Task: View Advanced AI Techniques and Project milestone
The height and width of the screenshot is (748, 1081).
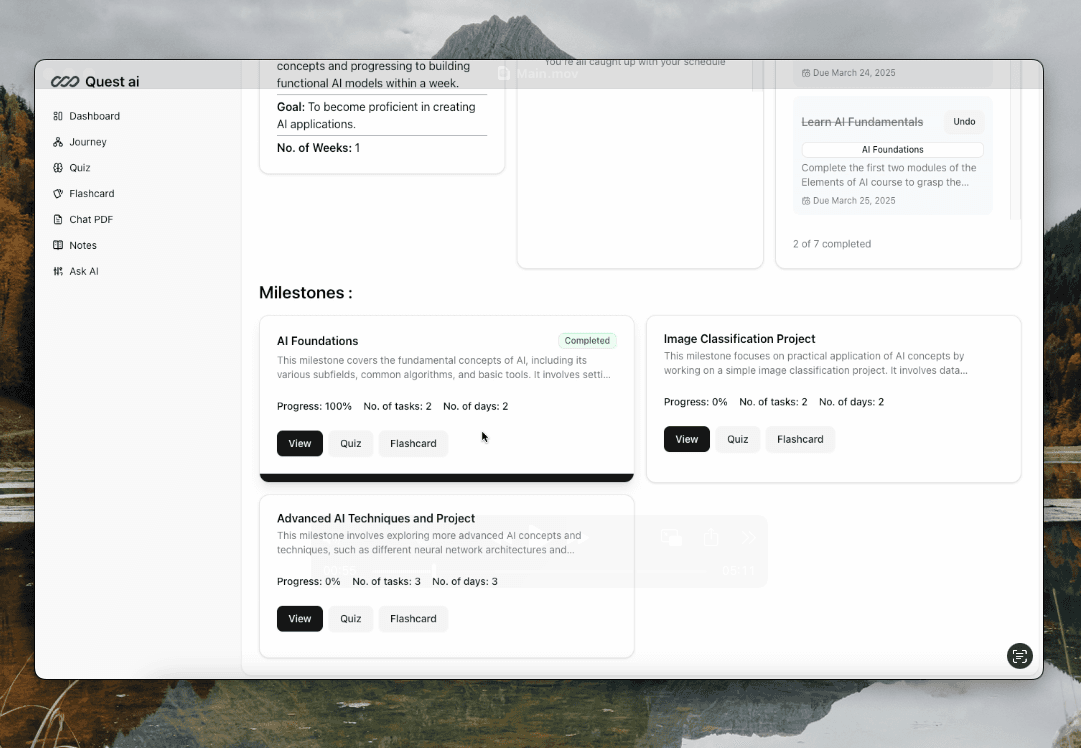Action: pos(299,618)
